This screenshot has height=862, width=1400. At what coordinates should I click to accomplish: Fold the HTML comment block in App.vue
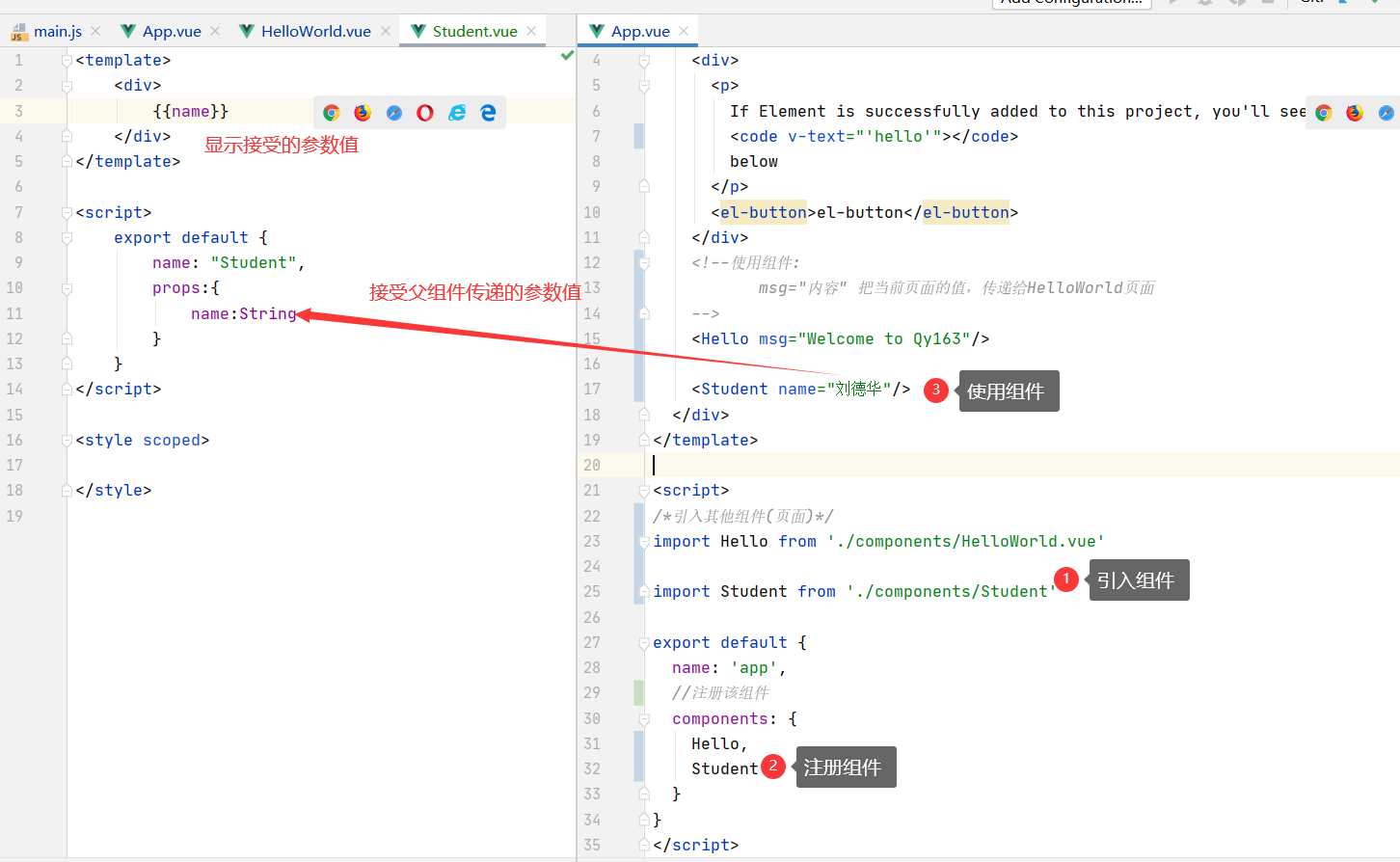[644, 262]
